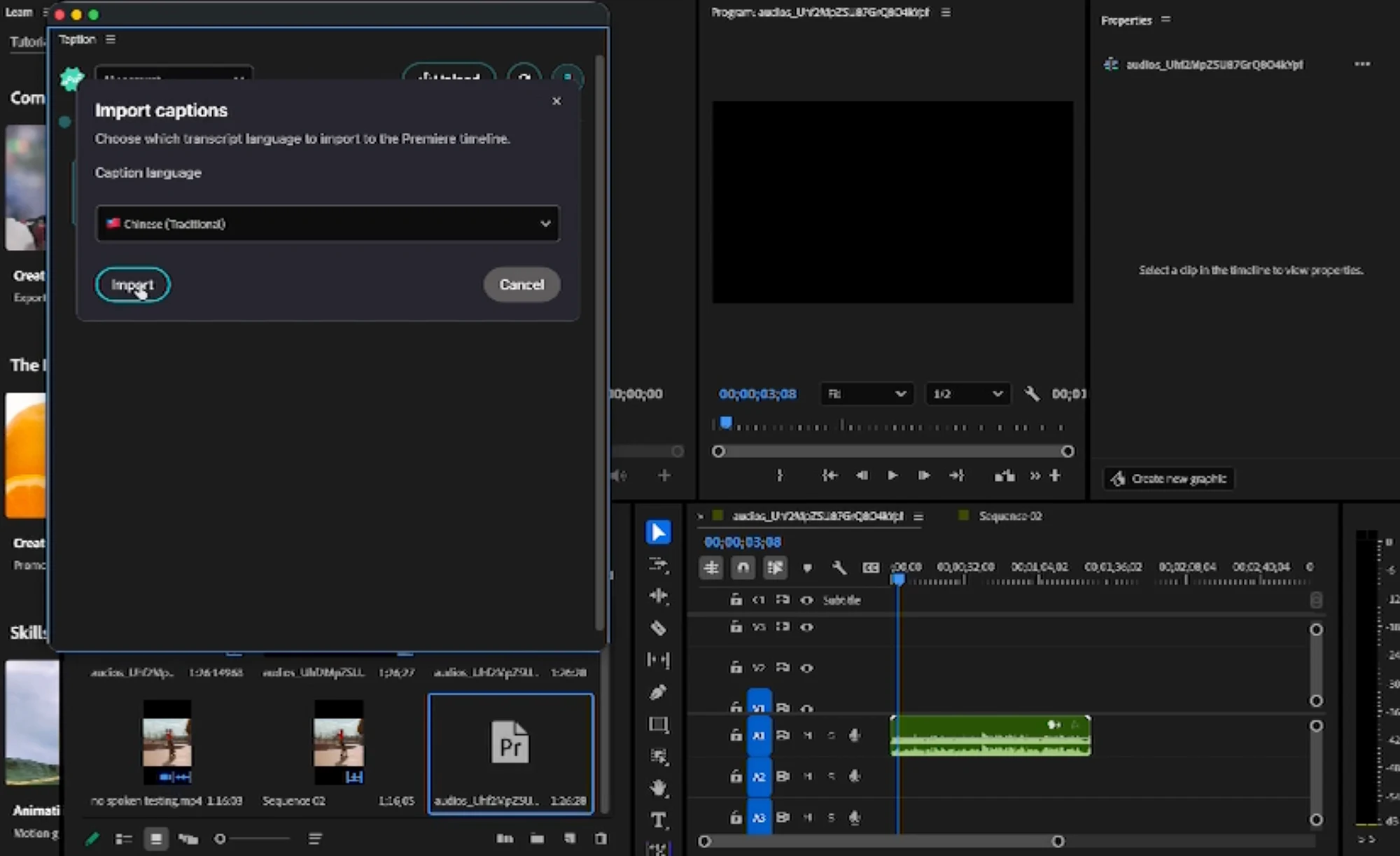Click the caption track options CC icon
The width and height of the screenshot is (1400, 856).
point(870,568)
